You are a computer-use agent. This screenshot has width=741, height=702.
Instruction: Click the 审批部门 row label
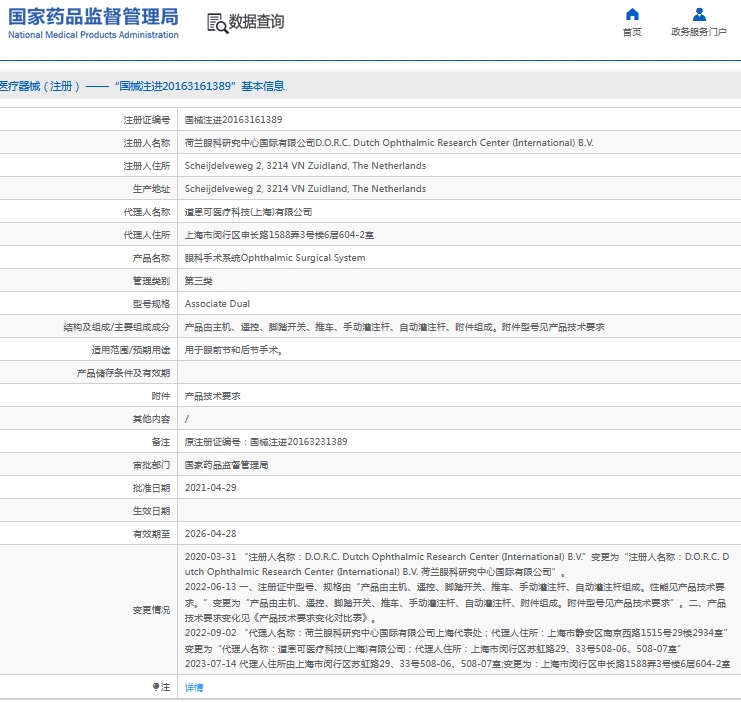pyautogui.click(x=151, y=465)
